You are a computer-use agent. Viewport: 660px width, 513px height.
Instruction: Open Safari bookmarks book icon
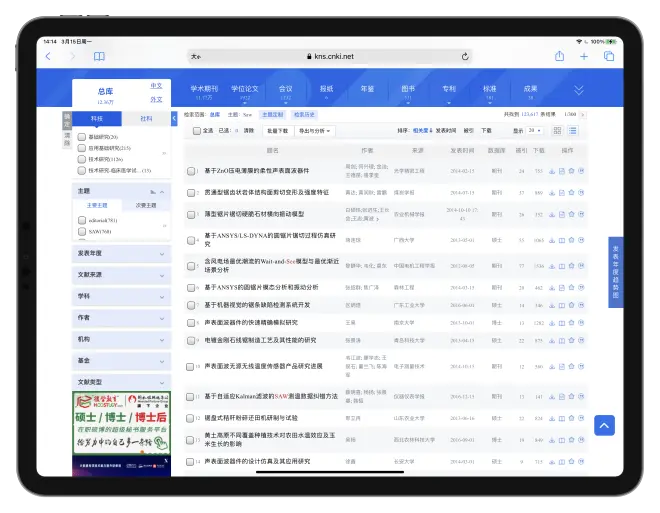click(x=99, y=56)
